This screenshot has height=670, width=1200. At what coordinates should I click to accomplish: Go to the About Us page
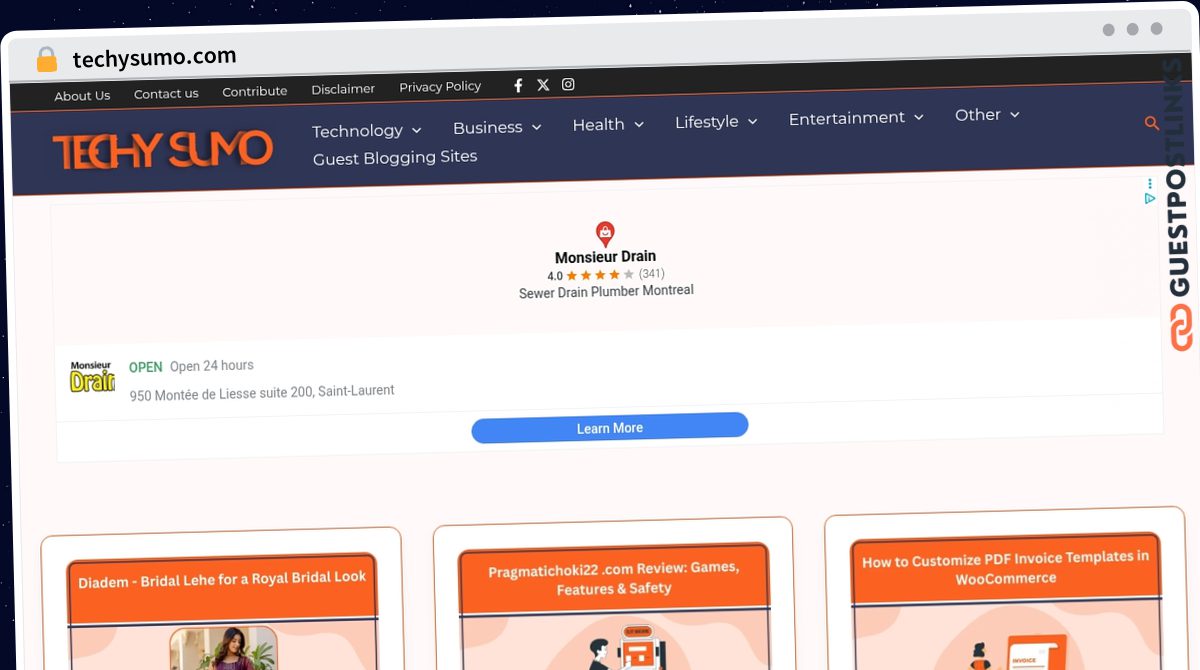82,96
